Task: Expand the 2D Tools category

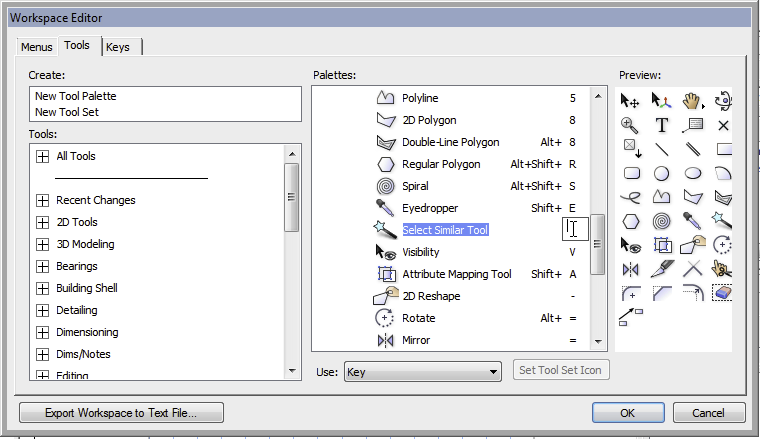Action: 42,222
